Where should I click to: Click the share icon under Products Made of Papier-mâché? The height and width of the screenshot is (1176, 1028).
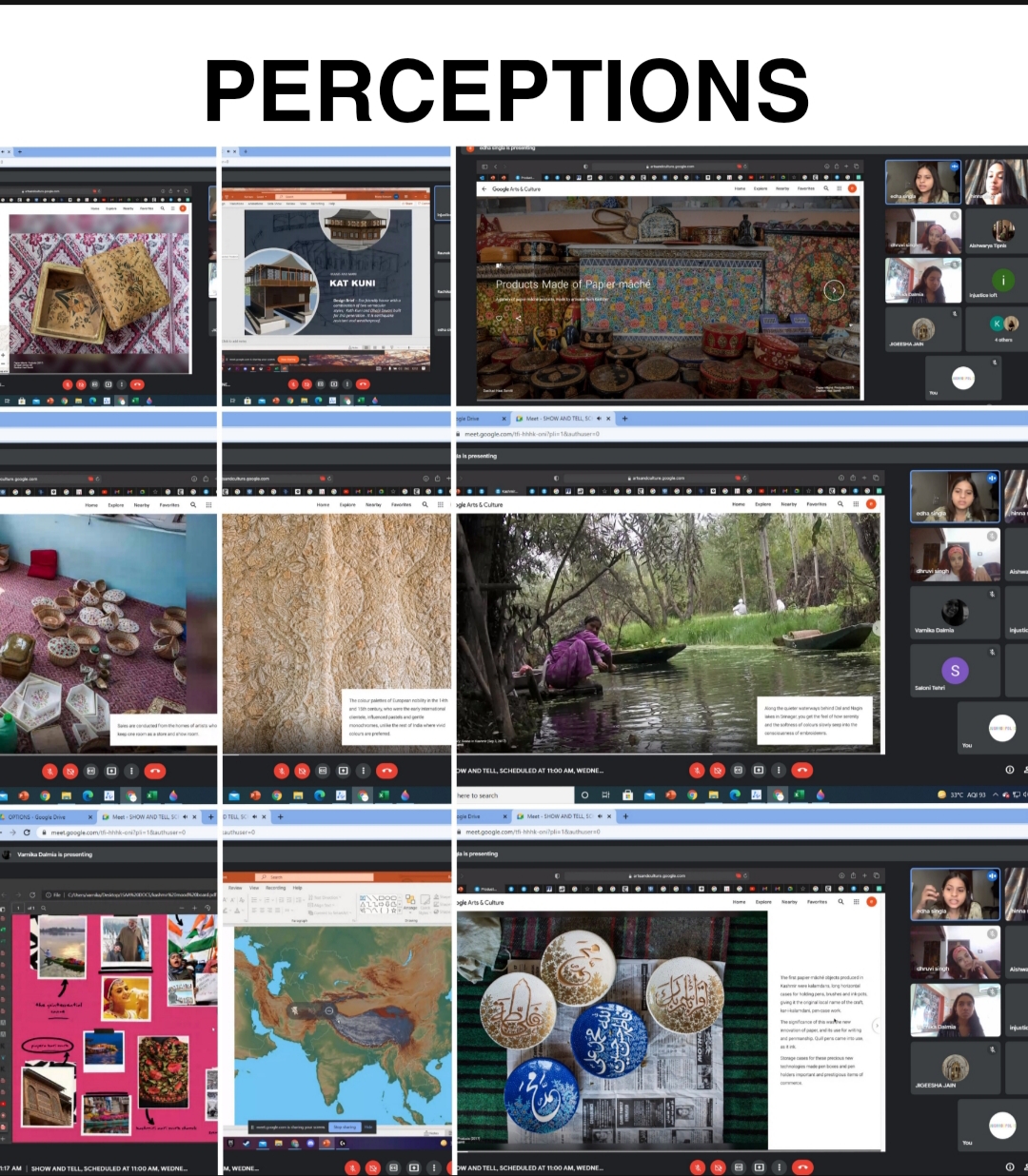(519, 318)
